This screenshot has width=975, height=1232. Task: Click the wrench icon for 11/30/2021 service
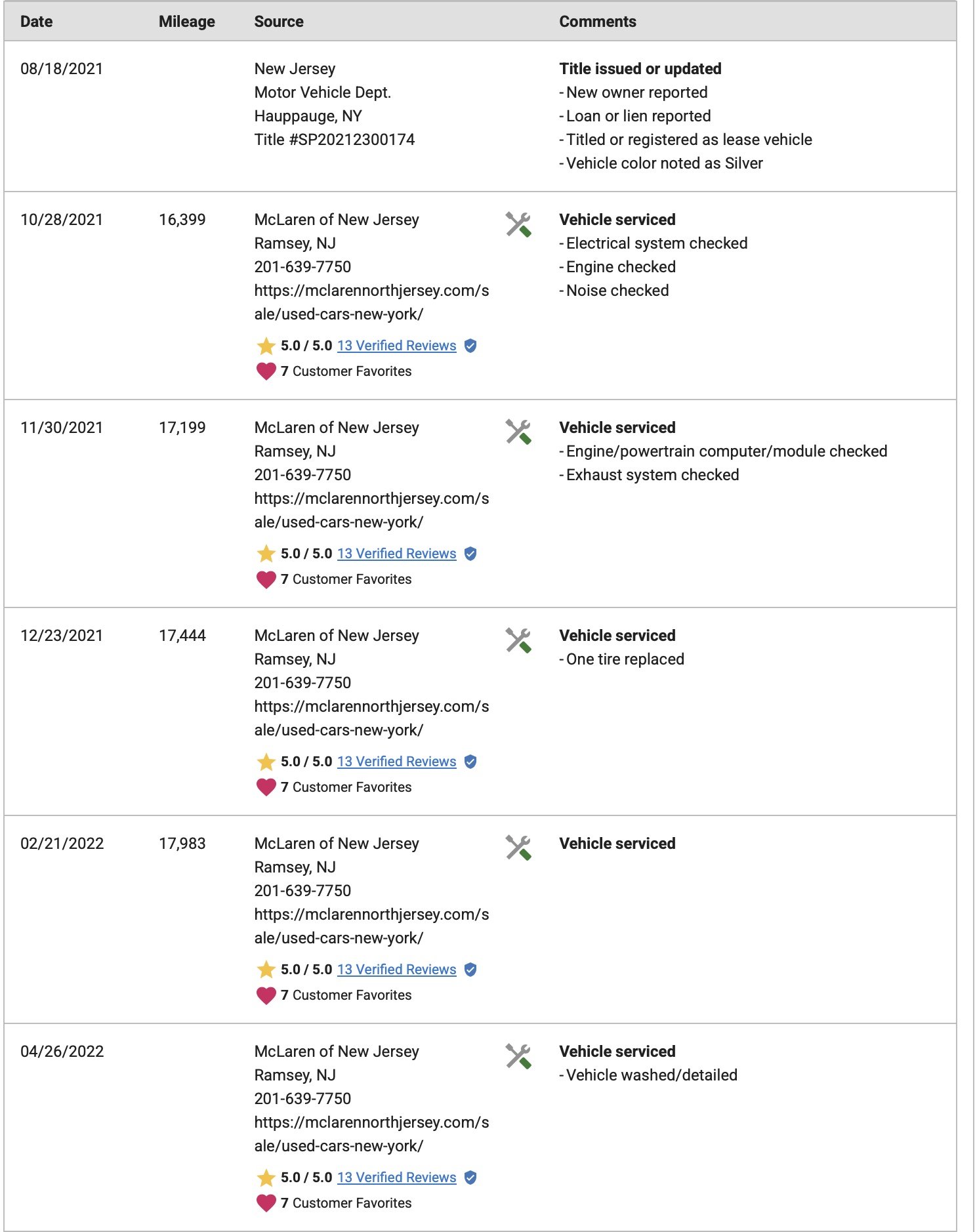tap(518, 432)
